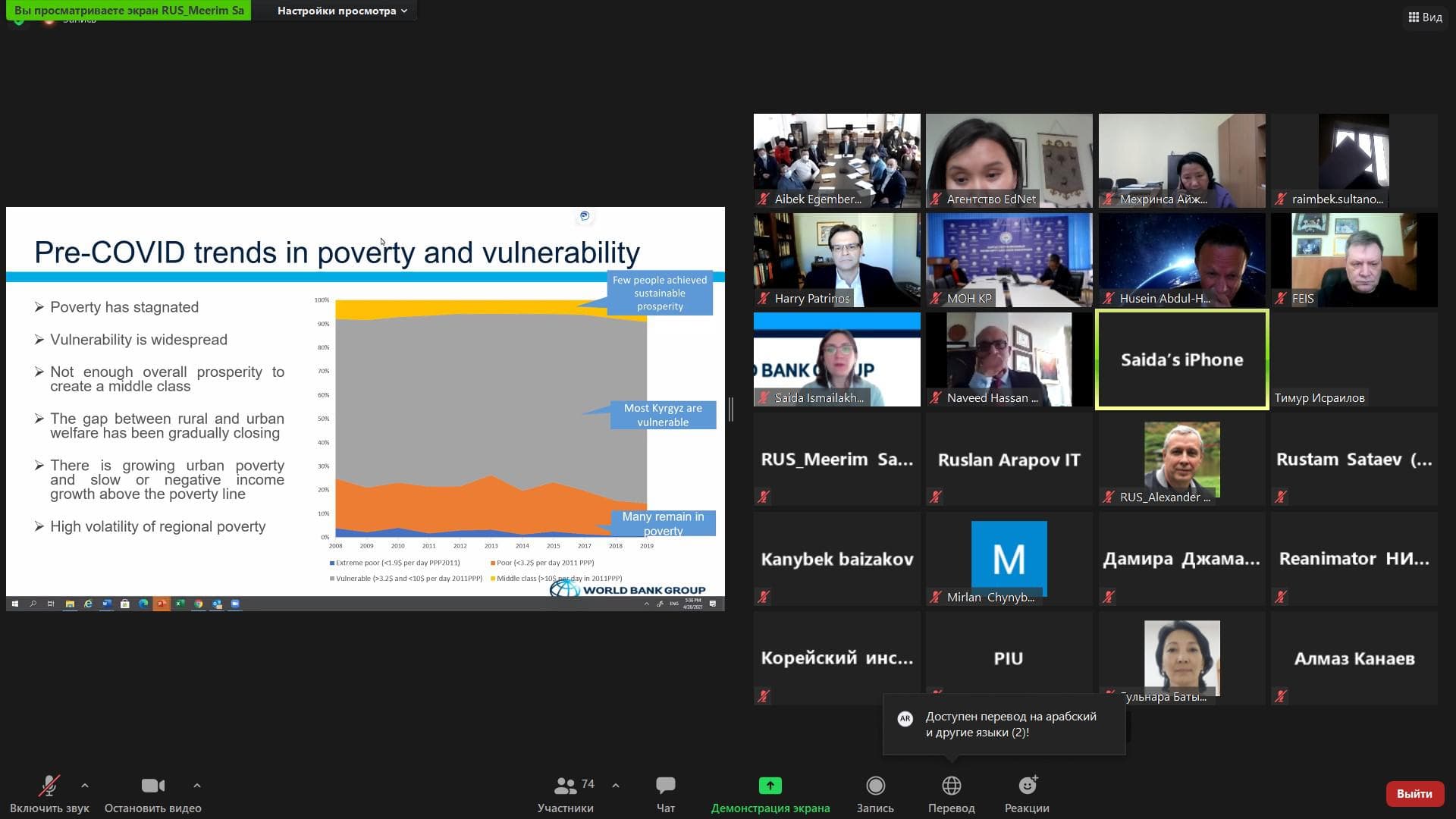
Task: Expand audio options arrow beside microphone
Action: click(x=84, y=786)
